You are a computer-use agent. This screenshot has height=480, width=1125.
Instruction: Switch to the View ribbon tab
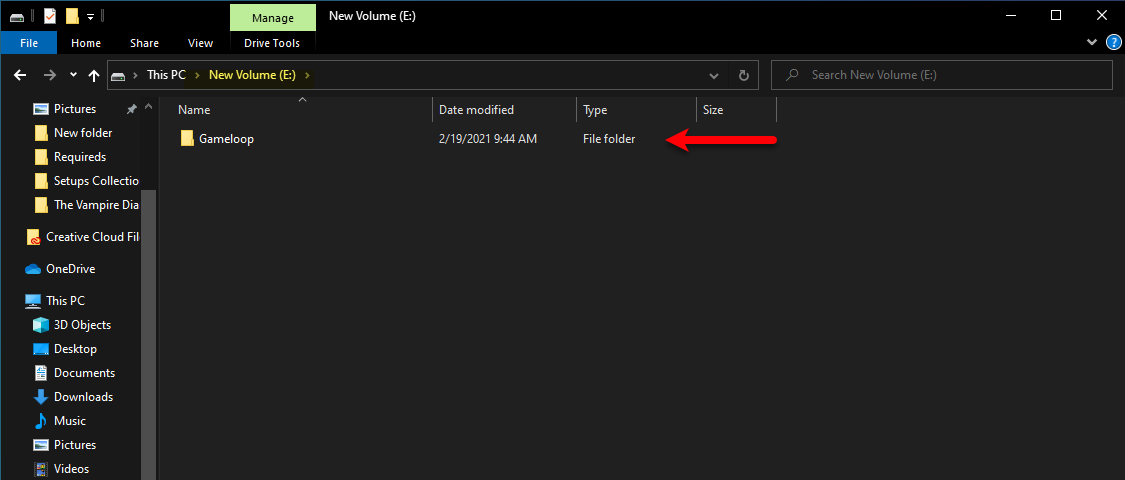tap(200, 43)
